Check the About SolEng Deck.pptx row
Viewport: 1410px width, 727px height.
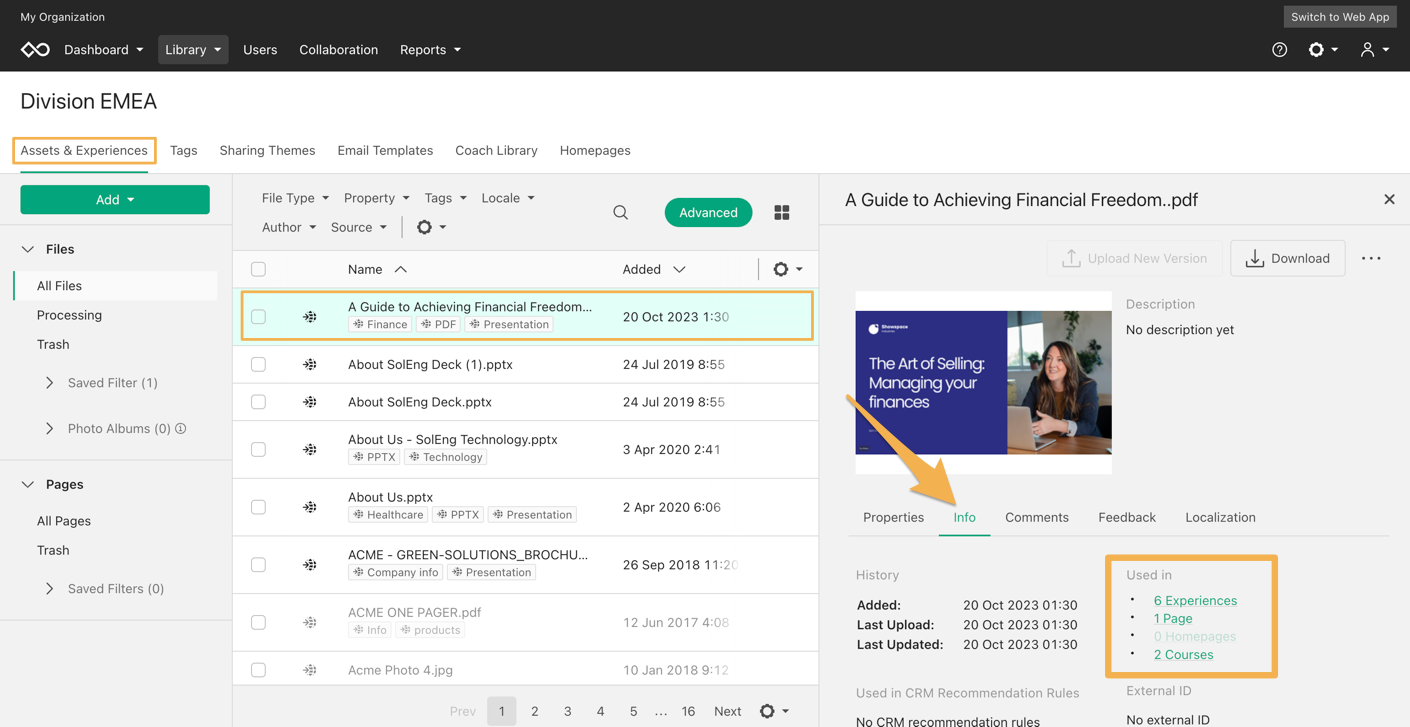258,402
